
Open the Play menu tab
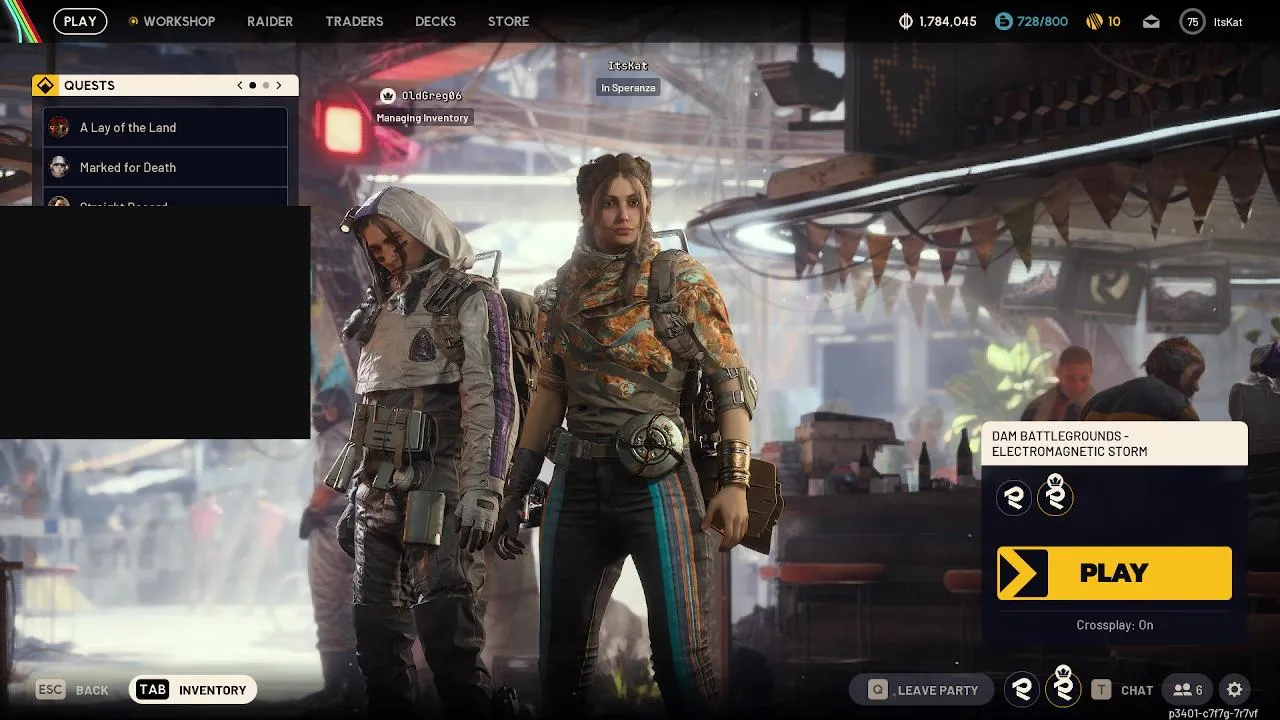[x=80, y=21]
